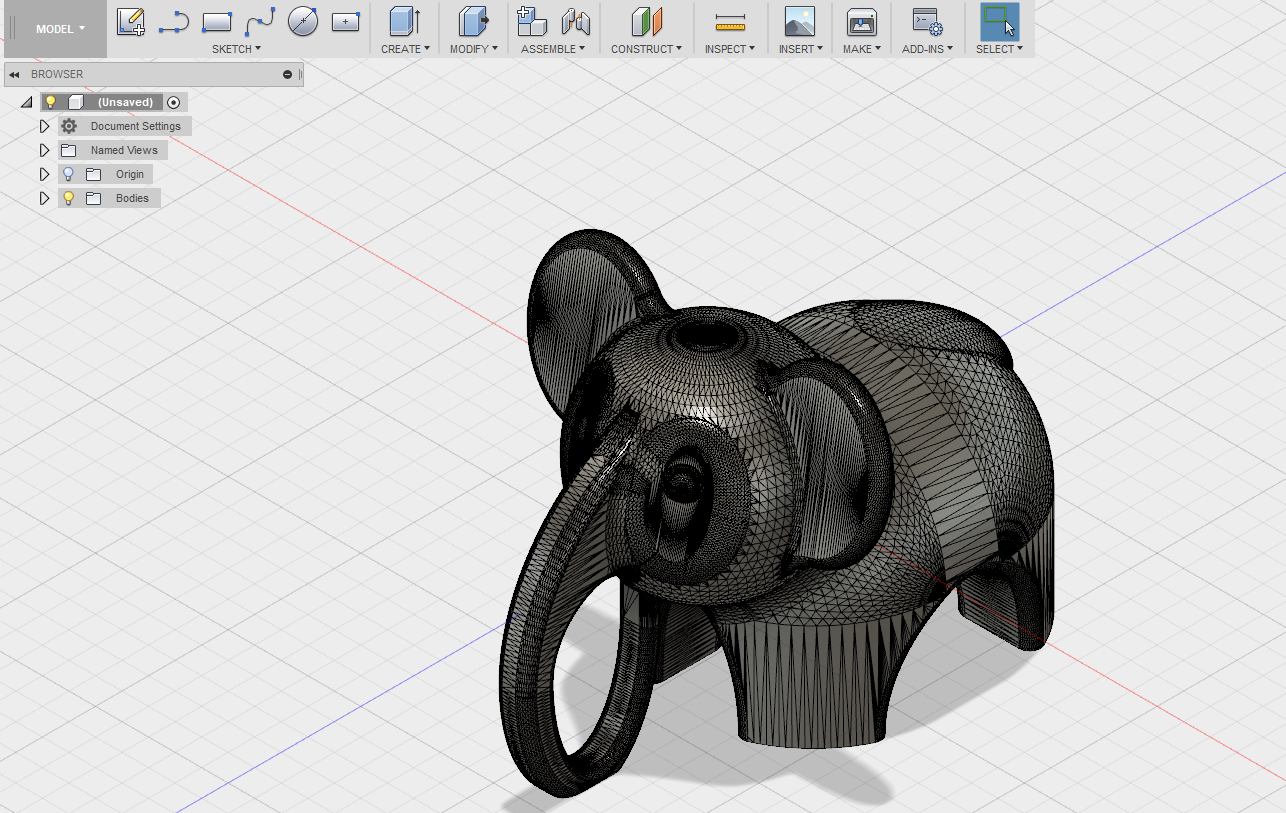
Task: Open the SELECT menu
Action: click(x=999, y=49)
